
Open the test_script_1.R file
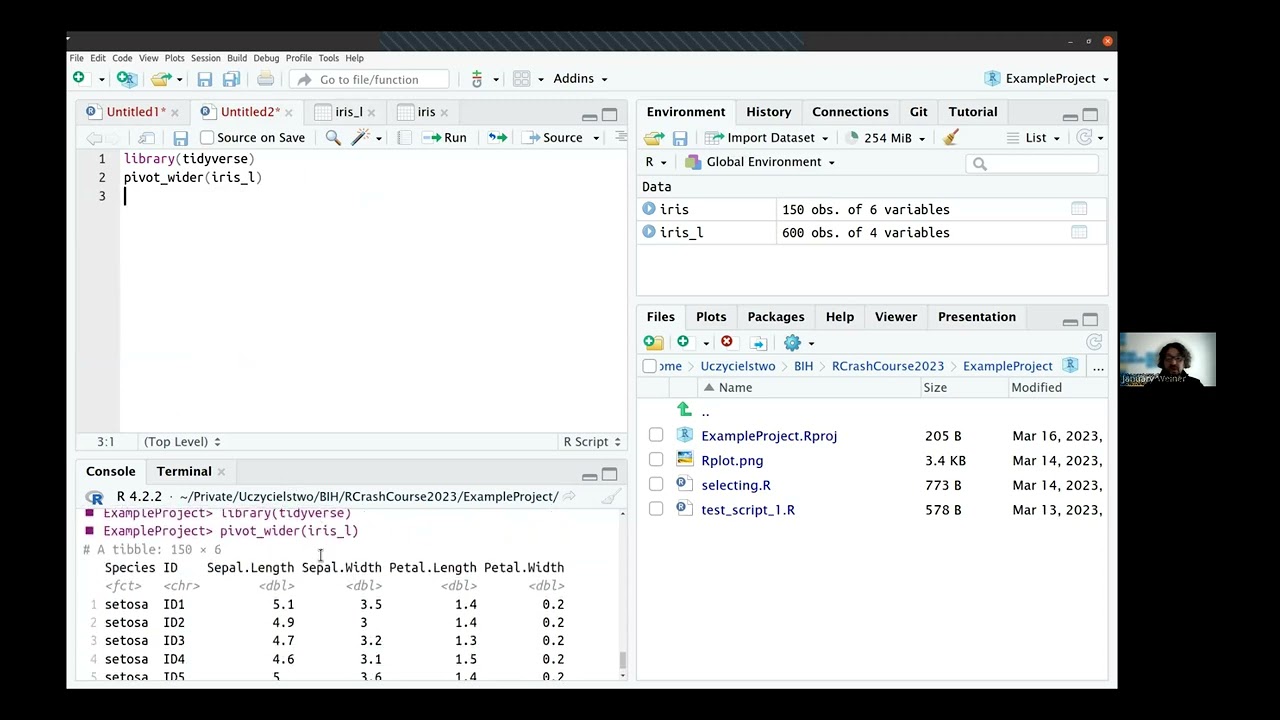coord(748,510)
